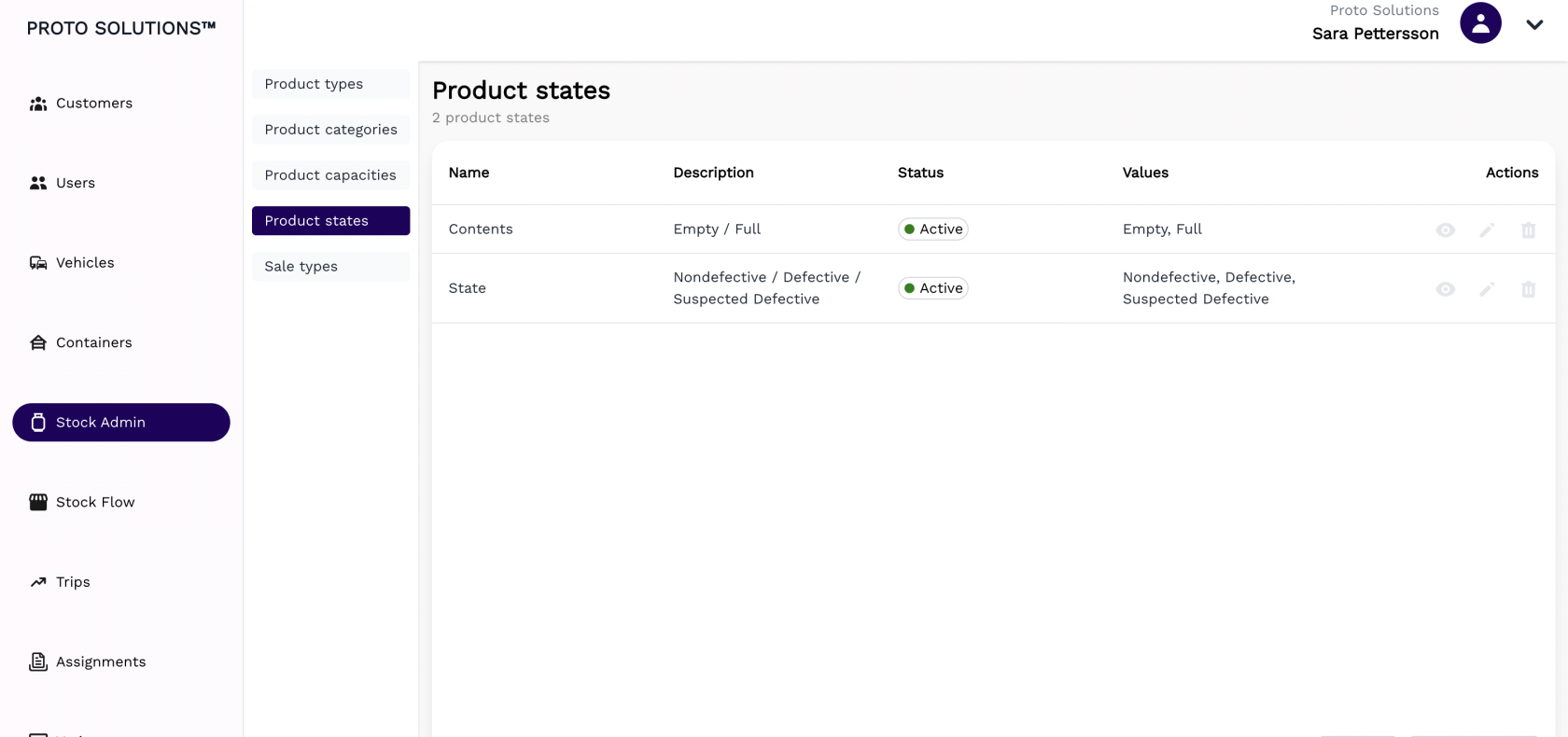
Task: Click the user avatar icon
Action: pyautogui.click(x=1480, y=23)
